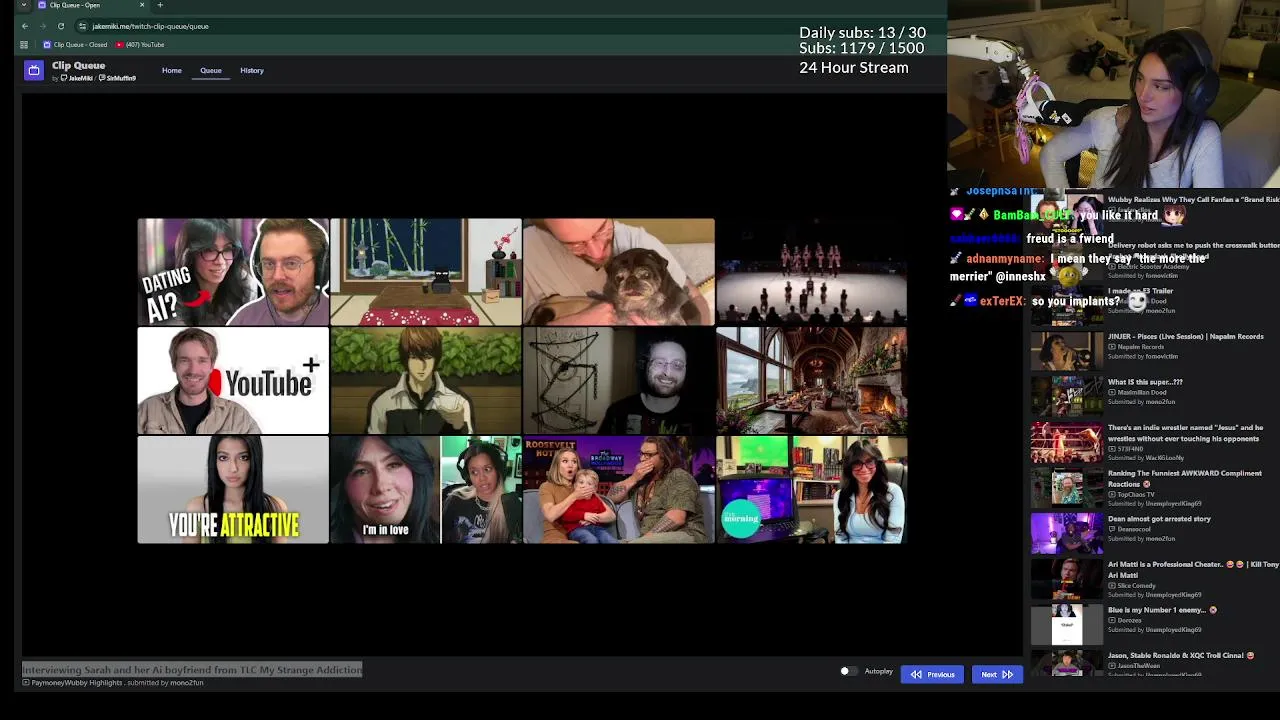Viewport: 1280px width, 720px height.
Task: Click the JINJER singer queue thumbnail
Action: coord(1067,351)
